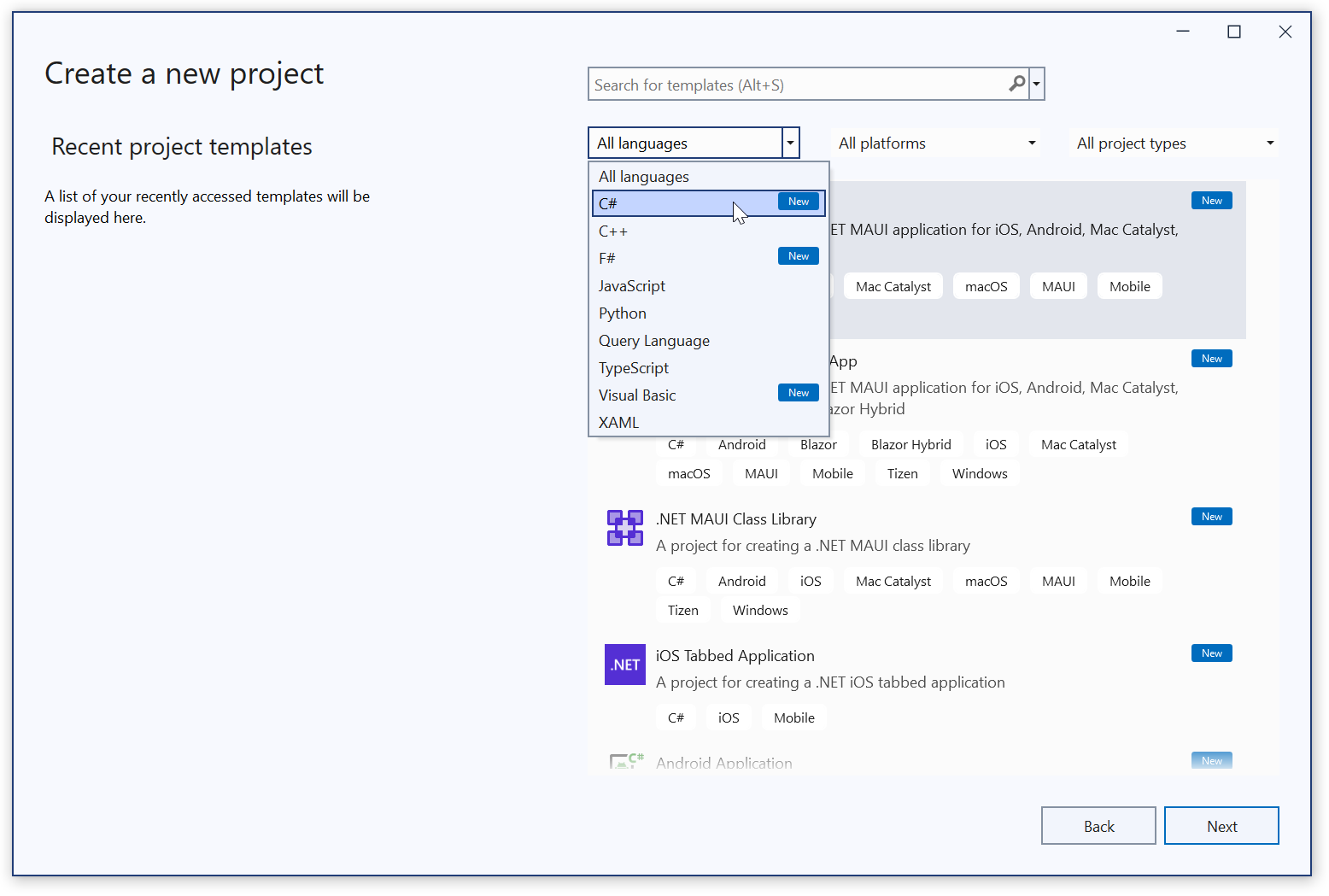The image size is (1329, 896).
Task: Click Windows tag under Blazor App template
Action: (980, 474)
